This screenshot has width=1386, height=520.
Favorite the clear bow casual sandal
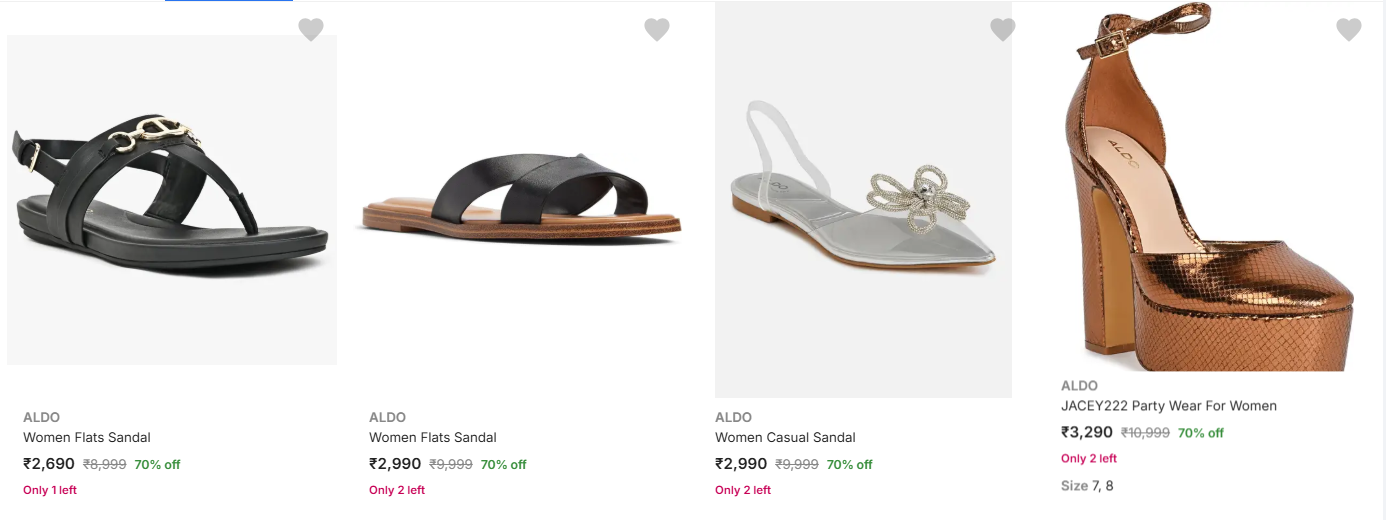(1003, 30)
